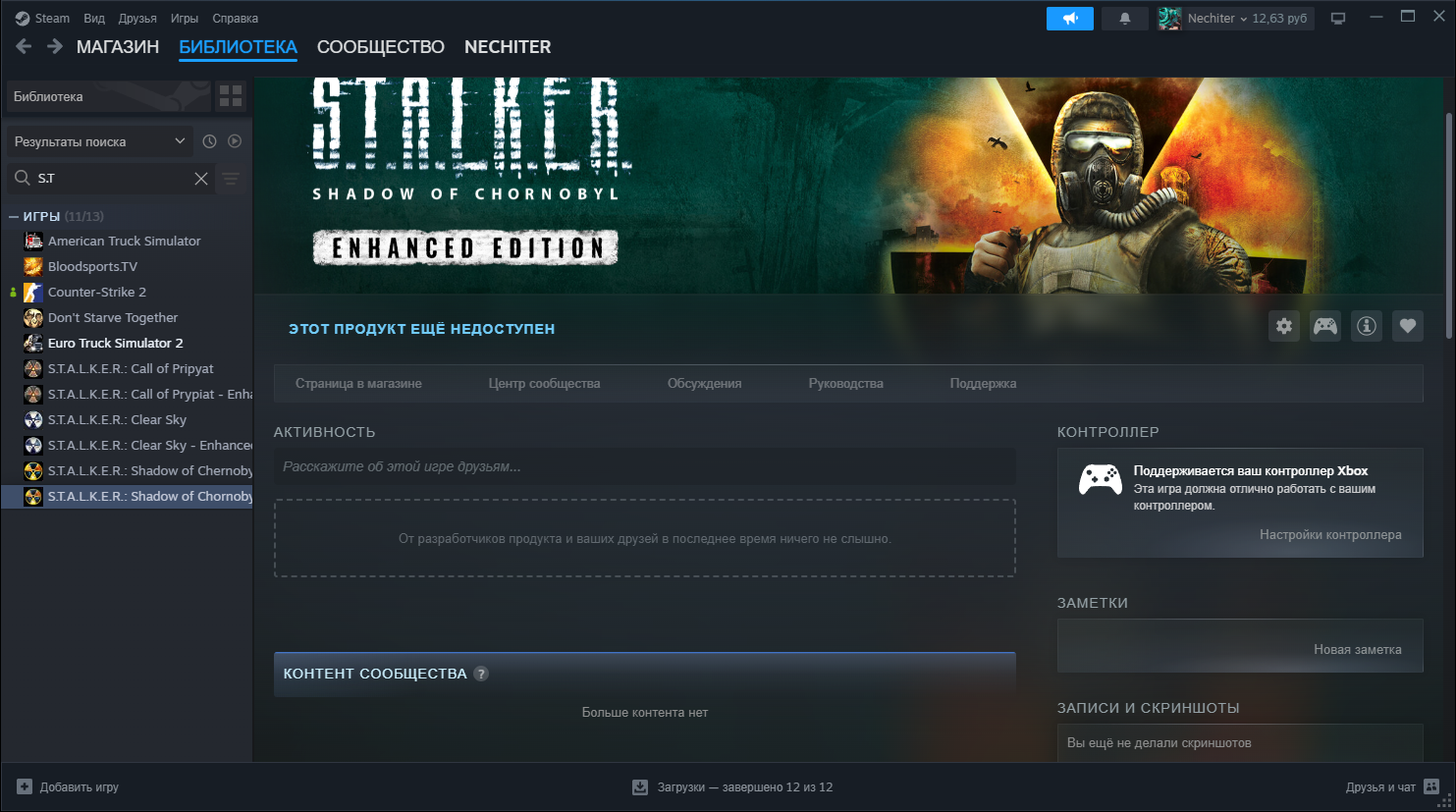Go to the БИБЛИОТЕКА tab
Screen dimensions: 1456x812
[238, 47]
